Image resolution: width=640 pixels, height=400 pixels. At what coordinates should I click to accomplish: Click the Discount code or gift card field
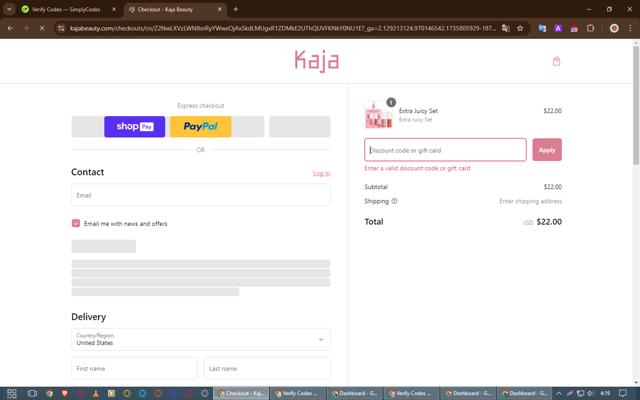[445, 150]
